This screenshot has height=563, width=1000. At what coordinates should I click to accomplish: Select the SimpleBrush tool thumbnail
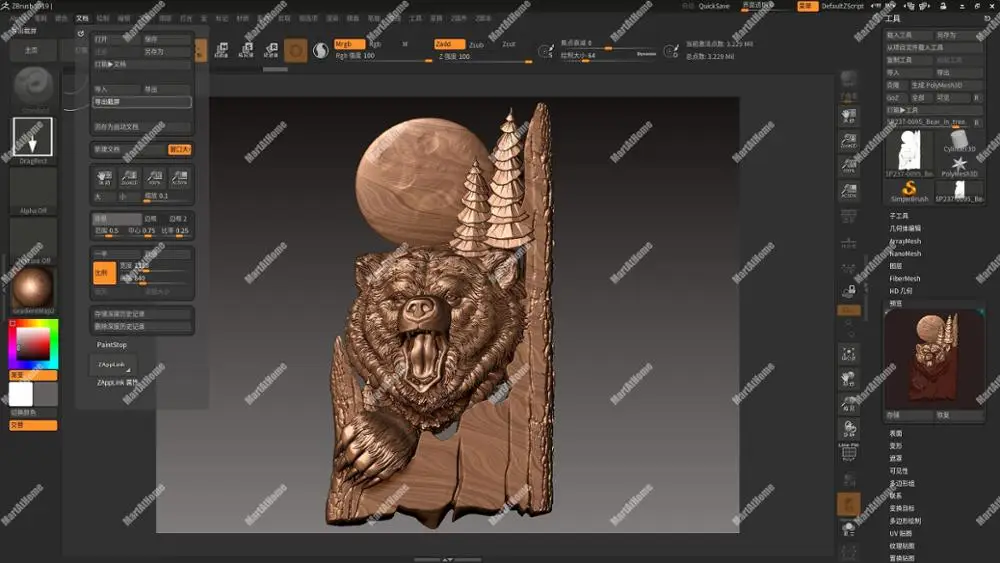tap(909, 191)
